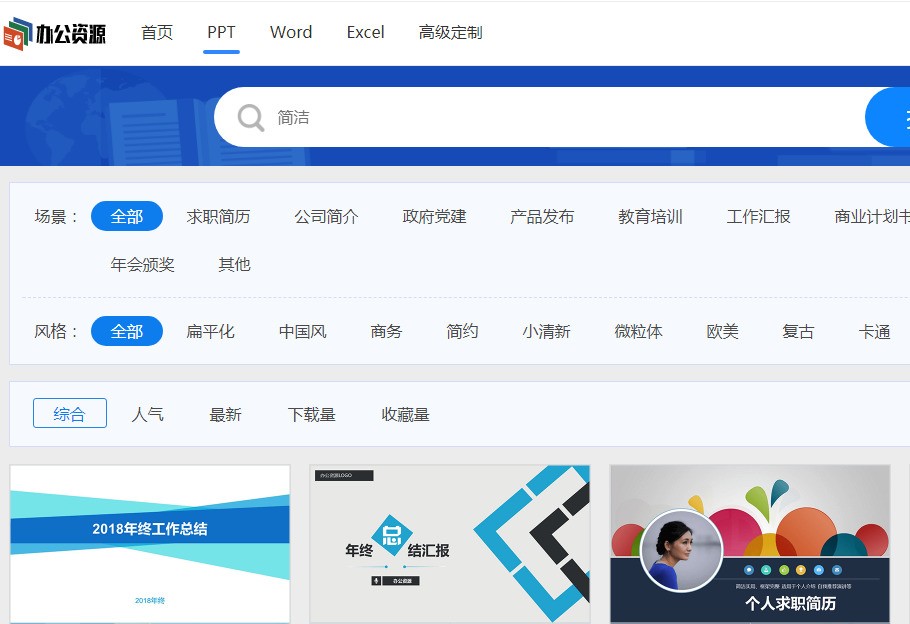
Task: Open the 高级定制 menu item
Action: 450,33
